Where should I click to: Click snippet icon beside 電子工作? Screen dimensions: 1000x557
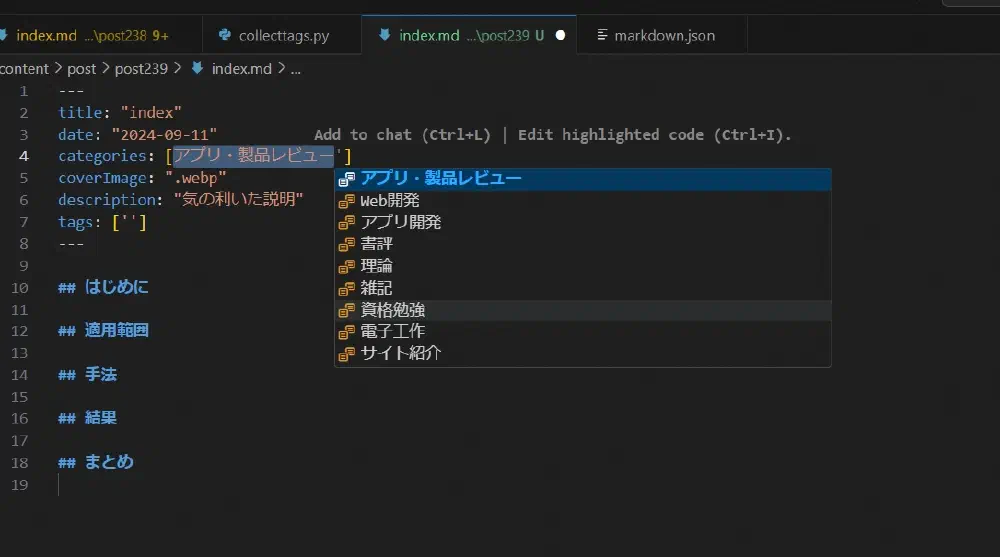coord(346,332)
